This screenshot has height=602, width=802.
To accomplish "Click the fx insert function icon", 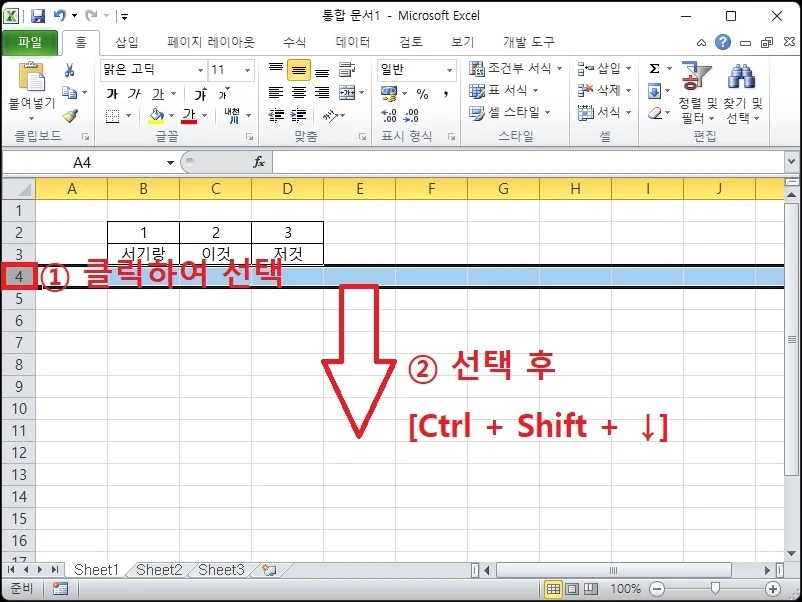I will click(x=259, y=161).
